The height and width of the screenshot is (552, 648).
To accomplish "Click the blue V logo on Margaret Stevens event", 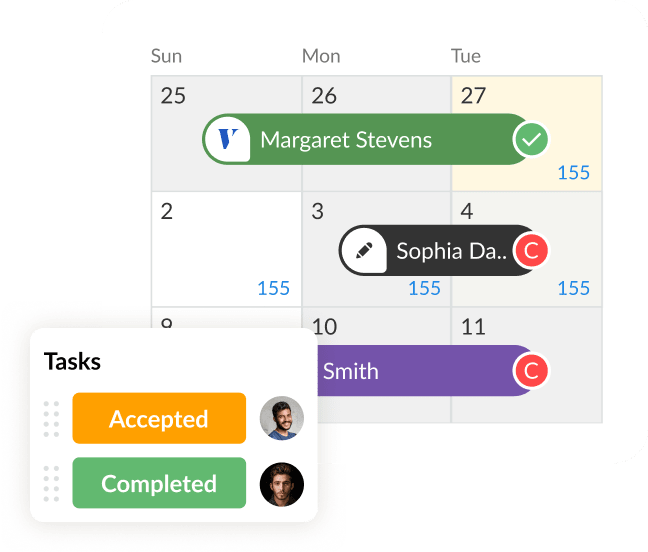I will 230,139.
